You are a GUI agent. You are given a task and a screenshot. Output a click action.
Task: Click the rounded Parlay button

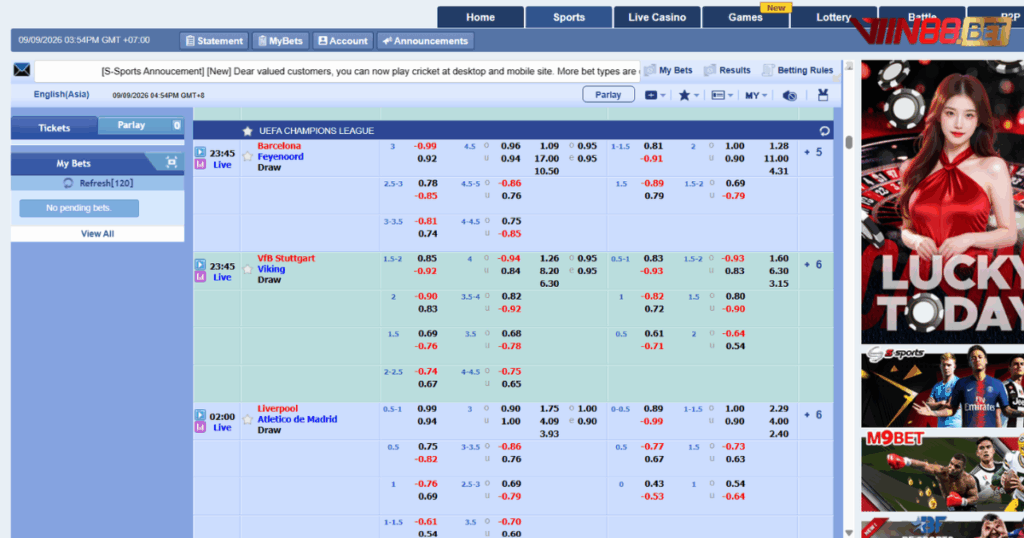coord(608,95)
